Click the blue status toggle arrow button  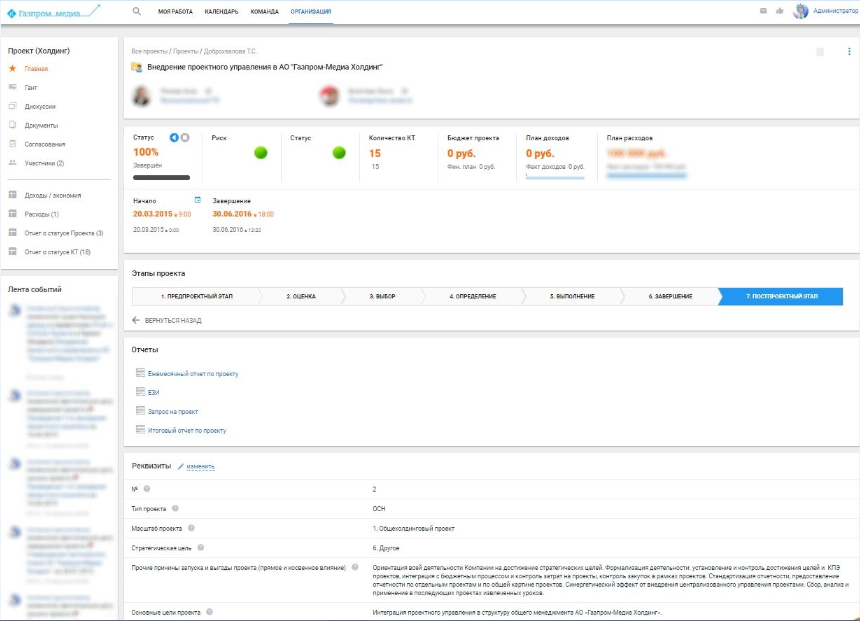point(174,138)
